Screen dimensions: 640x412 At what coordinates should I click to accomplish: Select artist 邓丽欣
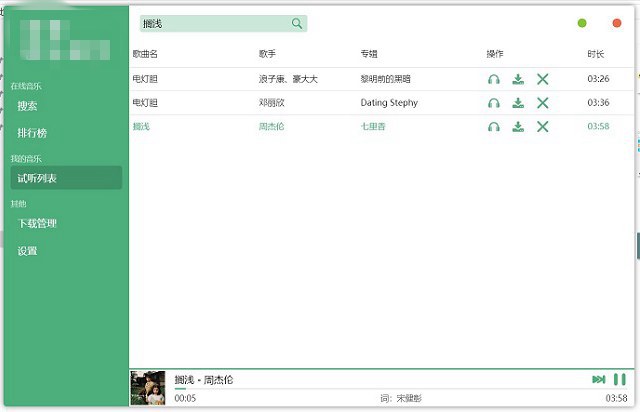tap(271, 102)
